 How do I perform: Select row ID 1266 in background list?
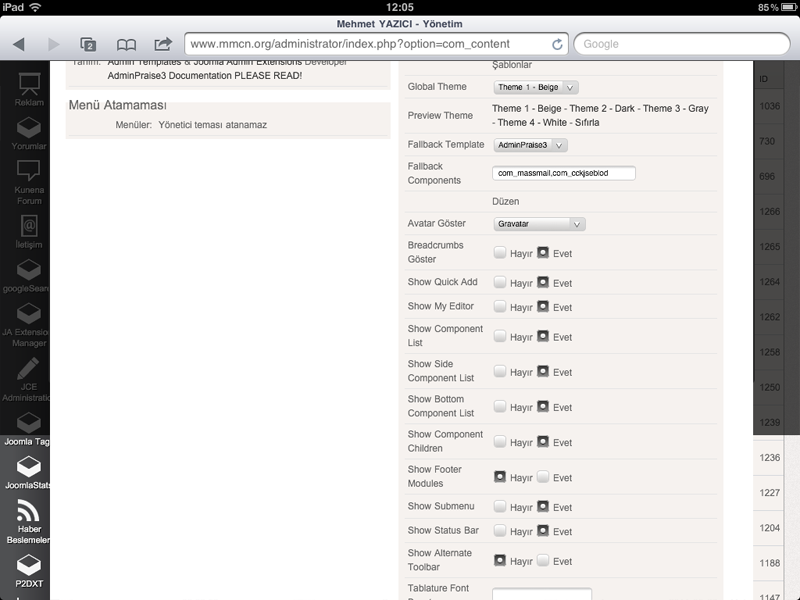pyautogui.click(x=769, y=212)
